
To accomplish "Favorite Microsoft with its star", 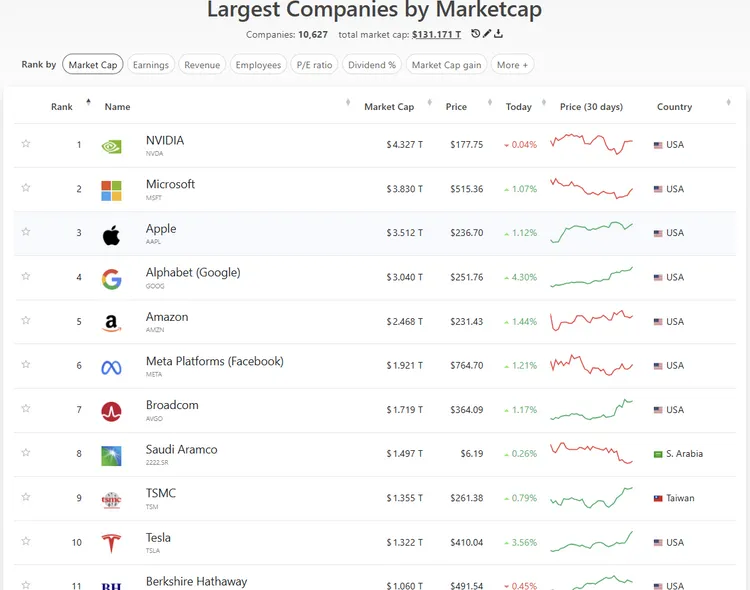I will tap(26, 188).
